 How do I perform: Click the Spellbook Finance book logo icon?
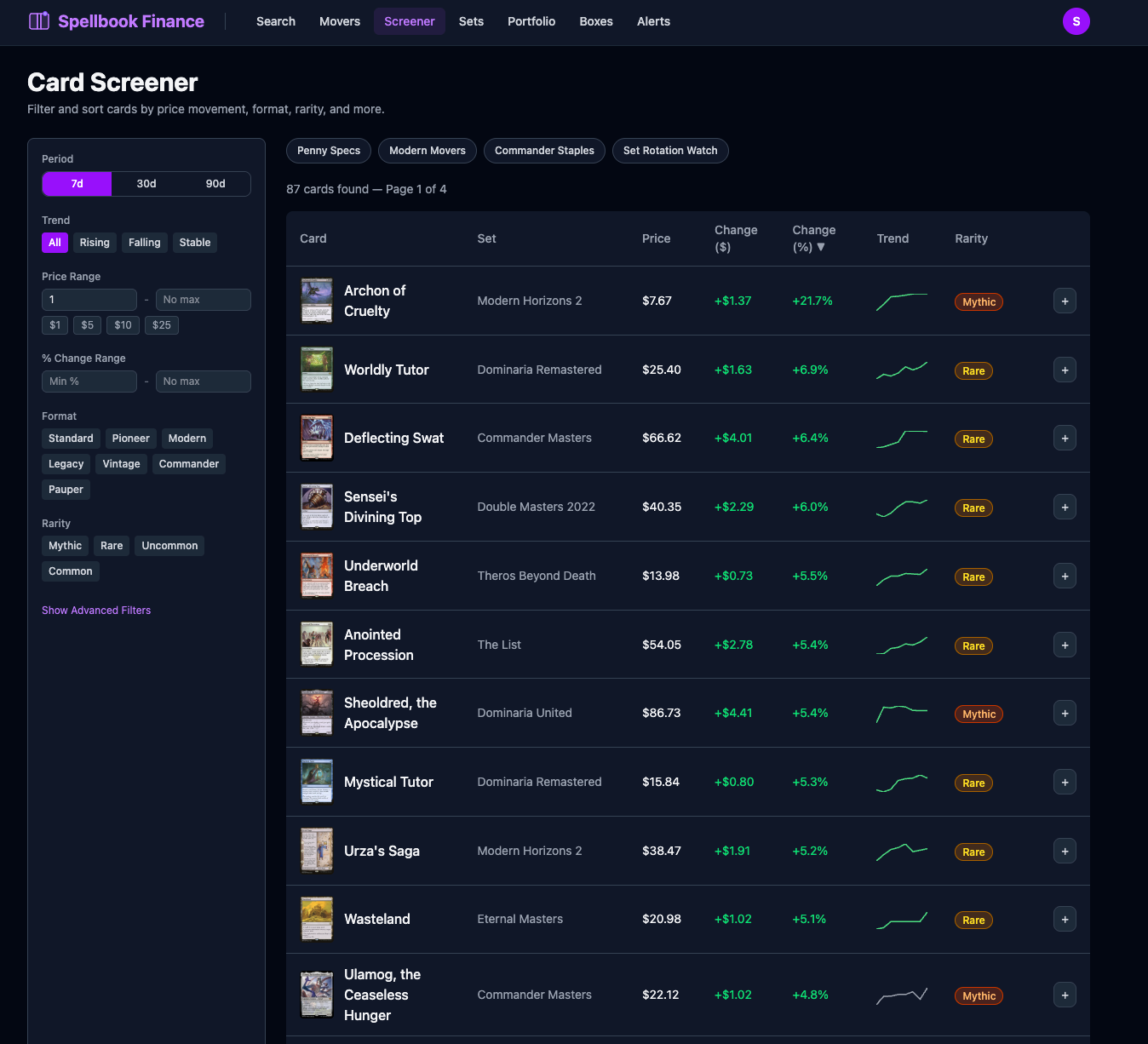[39, 20]
